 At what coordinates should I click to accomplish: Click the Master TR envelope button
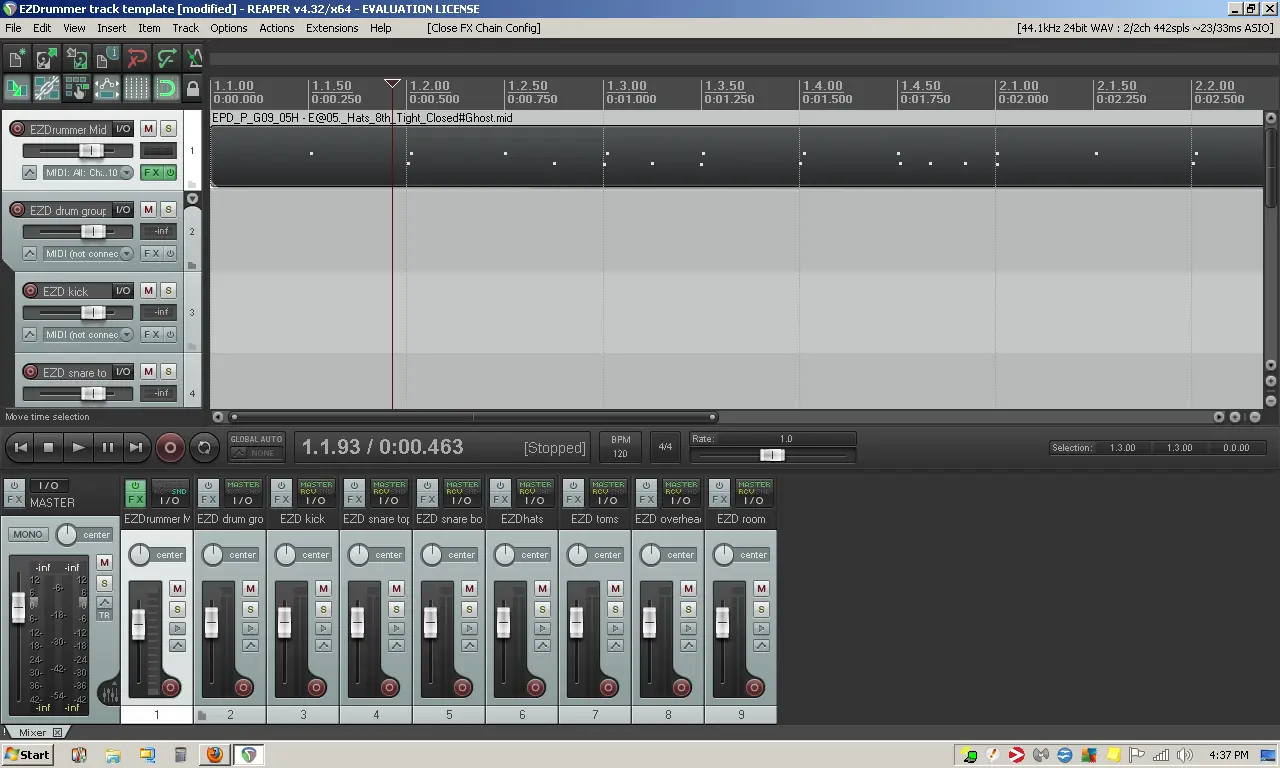point(104,615)
